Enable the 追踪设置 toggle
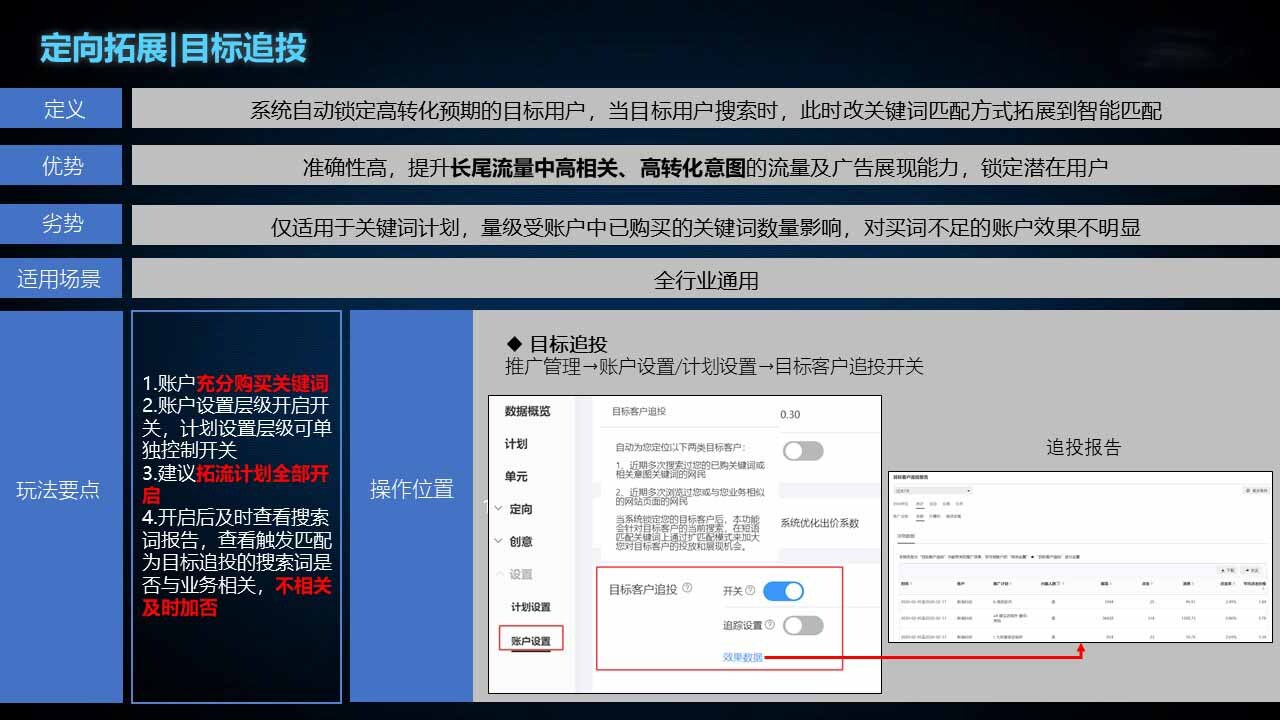Image resolution: width=1280 pixels, height=720 pixels. pos(803,625)
